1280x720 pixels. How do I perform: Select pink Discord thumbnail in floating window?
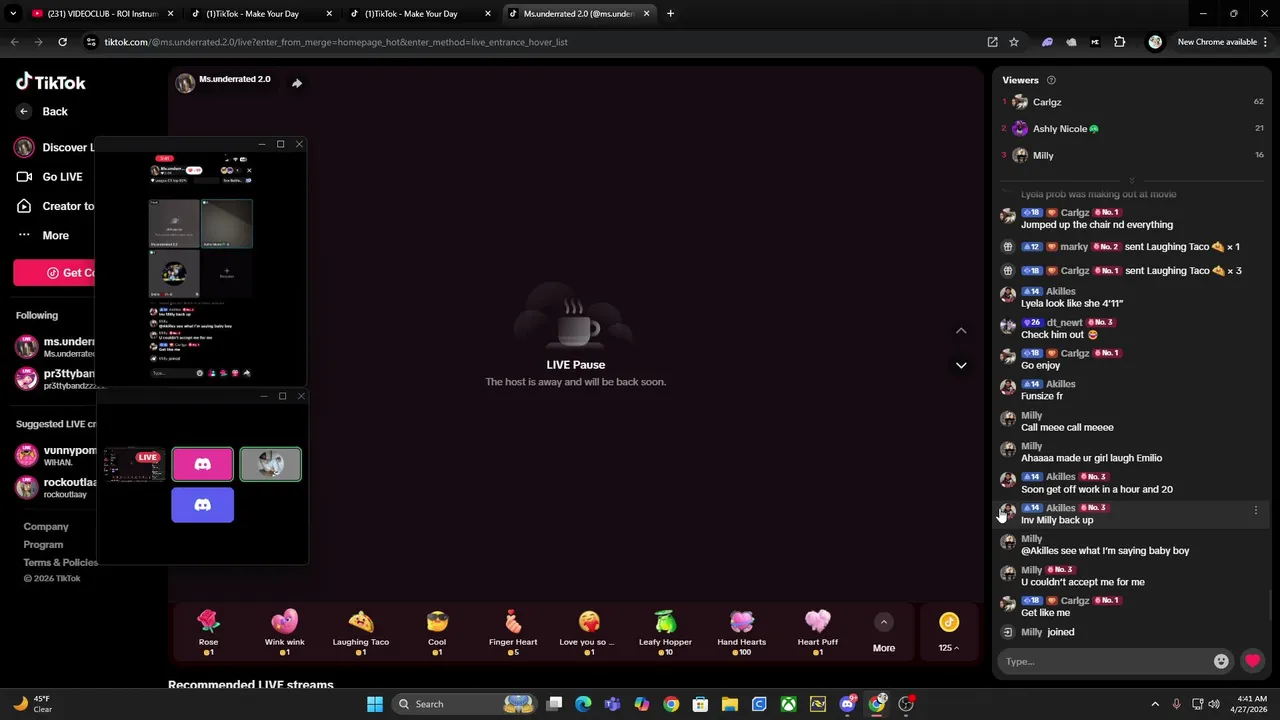(x=203, y=464)
